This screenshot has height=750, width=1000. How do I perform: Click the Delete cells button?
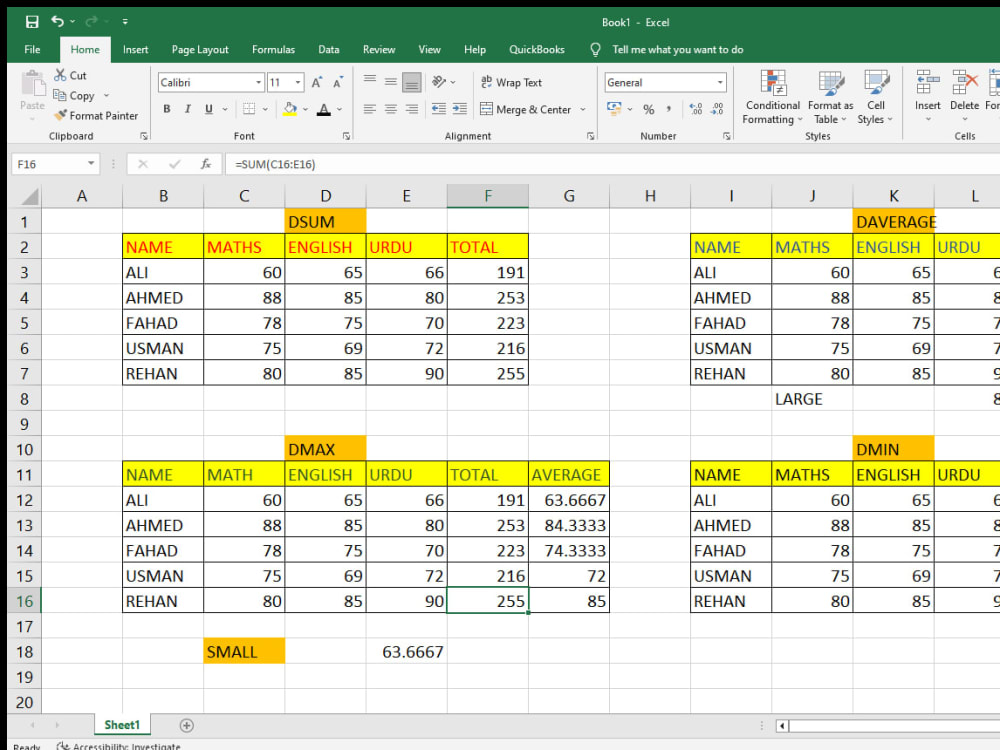point(964,96)
